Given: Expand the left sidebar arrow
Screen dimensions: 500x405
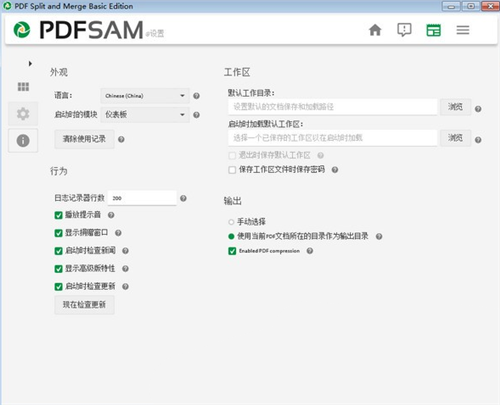Looking at the screenshot, I should [x=30, y=63].
